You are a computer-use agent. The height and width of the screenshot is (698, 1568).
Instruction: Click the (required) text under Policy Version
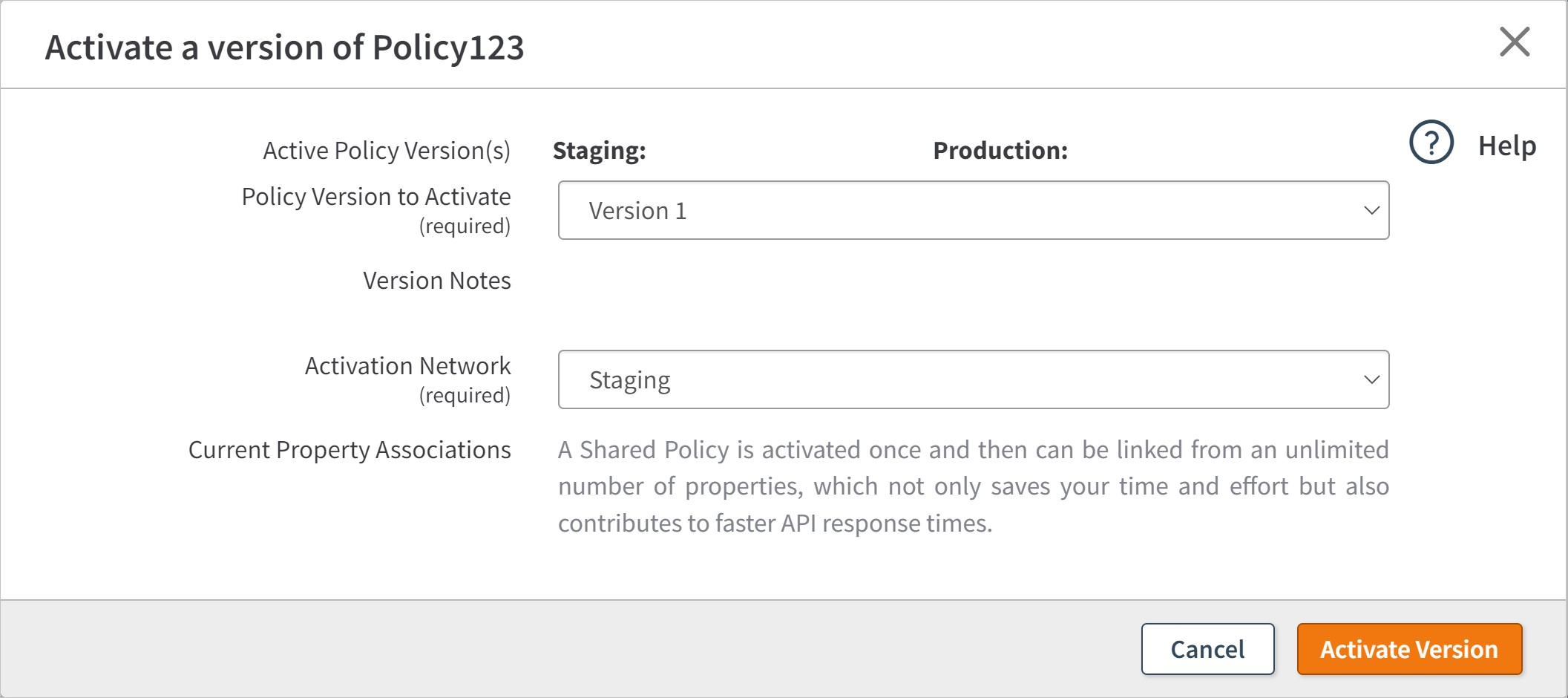465,226
